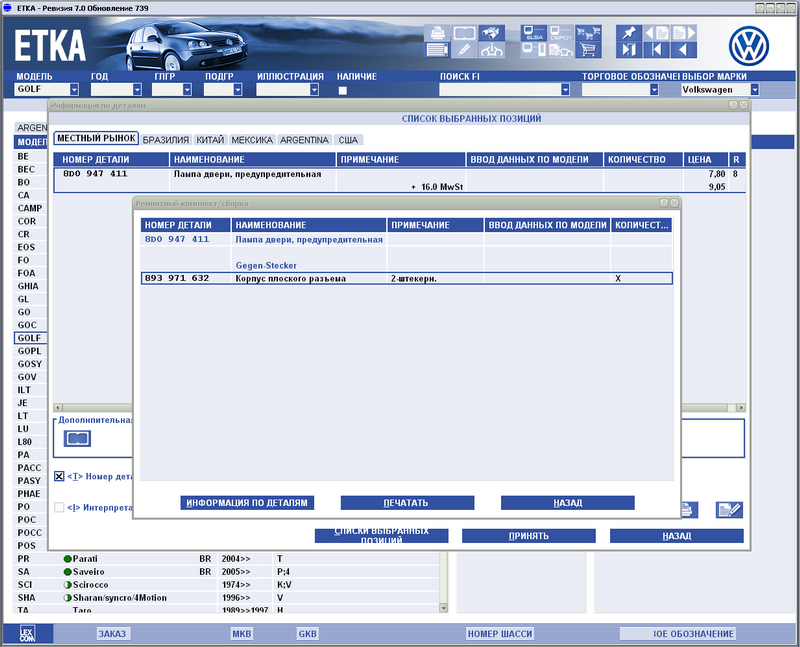Open the МОДЕЛЬ dropdown showing GOLF

[x=74, y=89]
